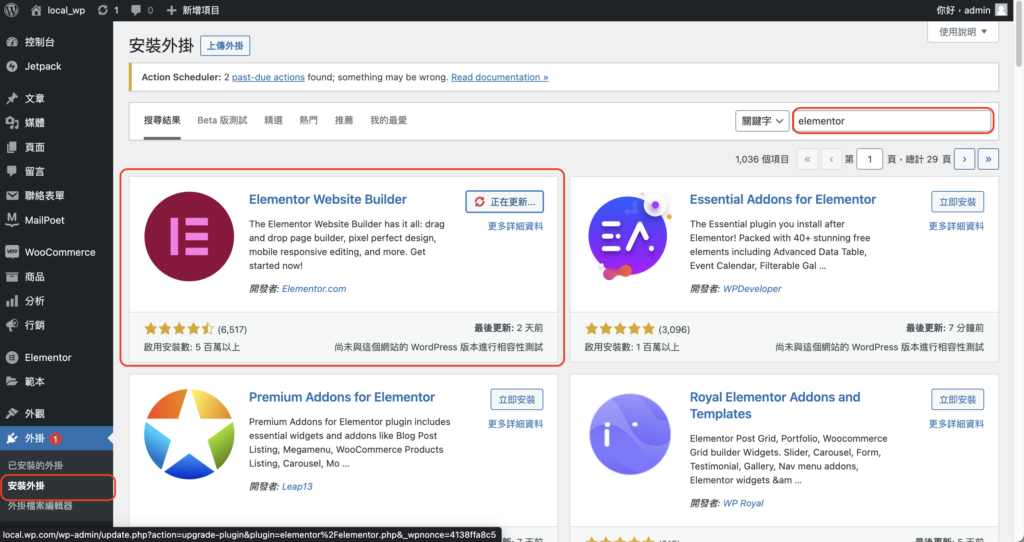Expand the 使用說明 help dropdown
The height and width of the screenshot is (542, 1024).
pos(963,31)
